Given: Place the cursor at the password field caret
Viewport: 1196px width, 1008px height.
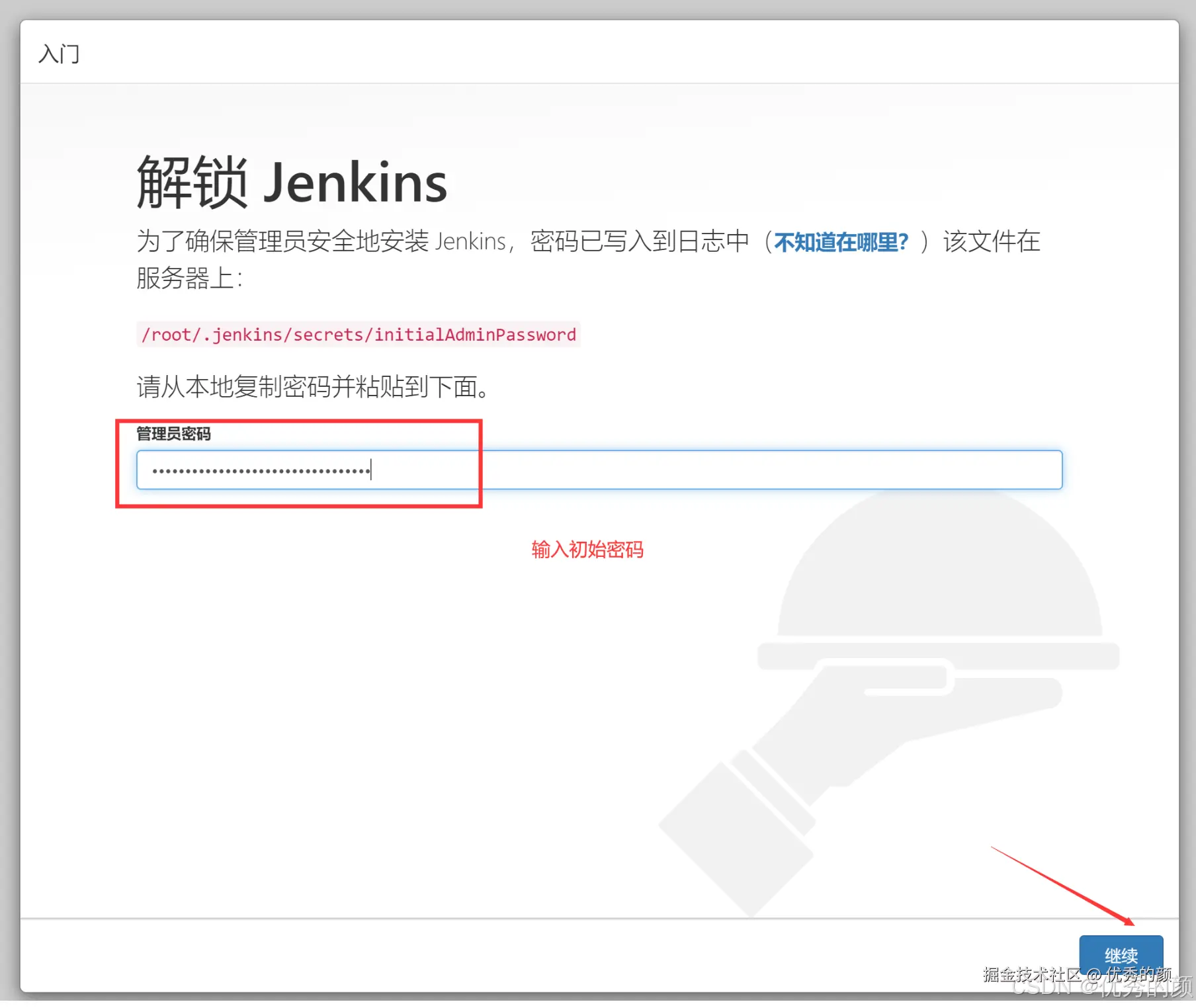Looking at the screenshot, I should 372,469.
